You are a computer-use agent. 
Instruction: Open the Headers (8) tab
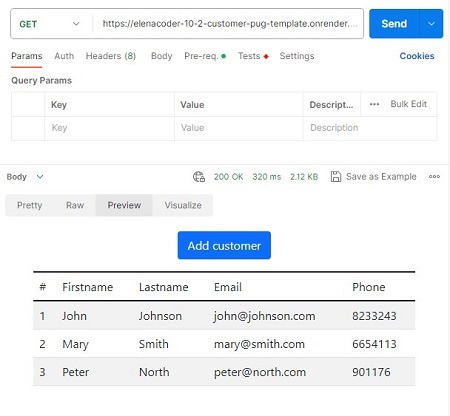click(x=111, y=56)
